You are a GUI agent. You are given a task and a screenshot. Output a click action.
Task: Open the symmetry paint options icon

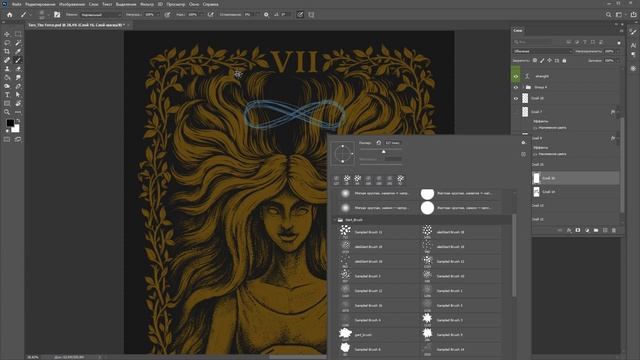tap(311, 15)
